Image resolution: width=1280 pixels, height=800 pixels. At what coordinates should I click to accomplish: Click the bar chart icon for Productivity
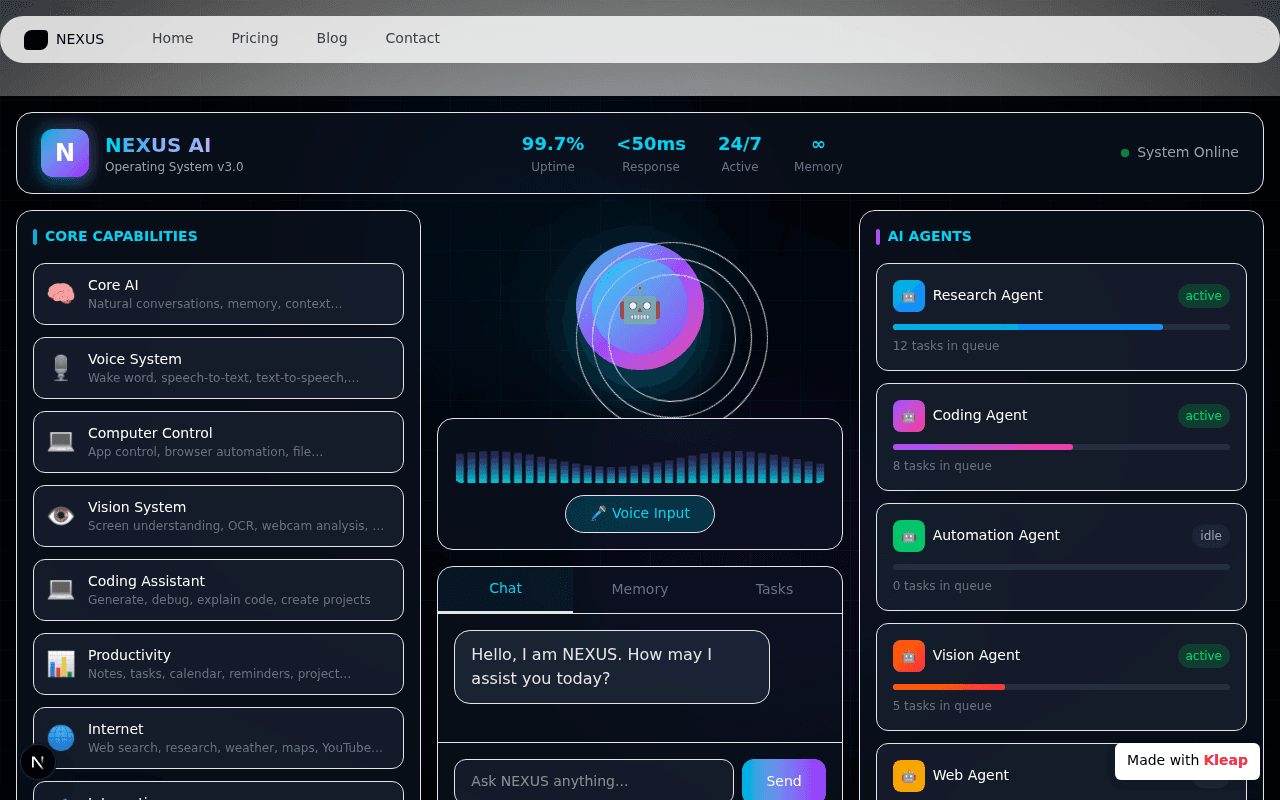61,664
